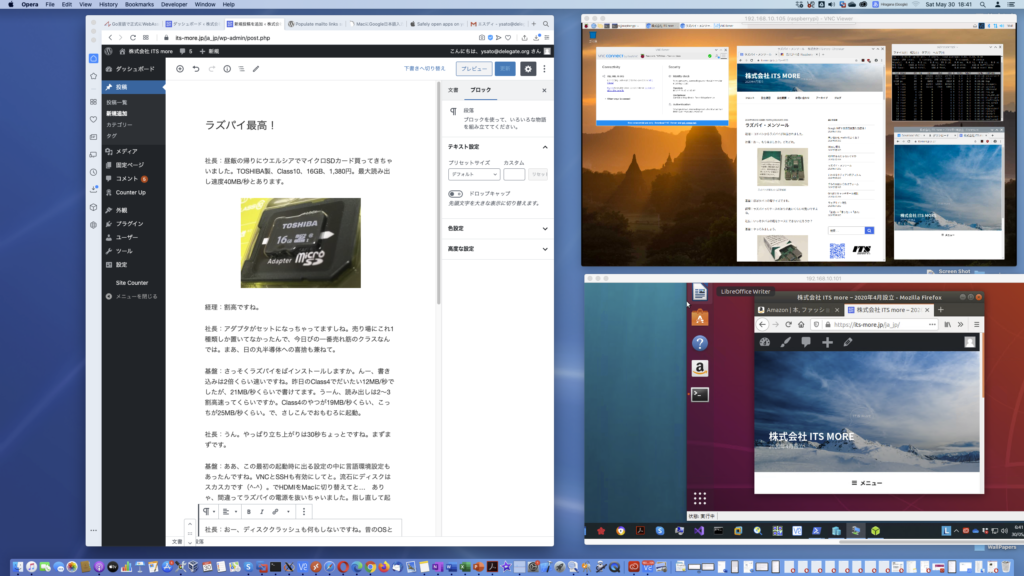1024x576 pixels.
Task: Click the カスタム font size field
Action: click(514, 174)
